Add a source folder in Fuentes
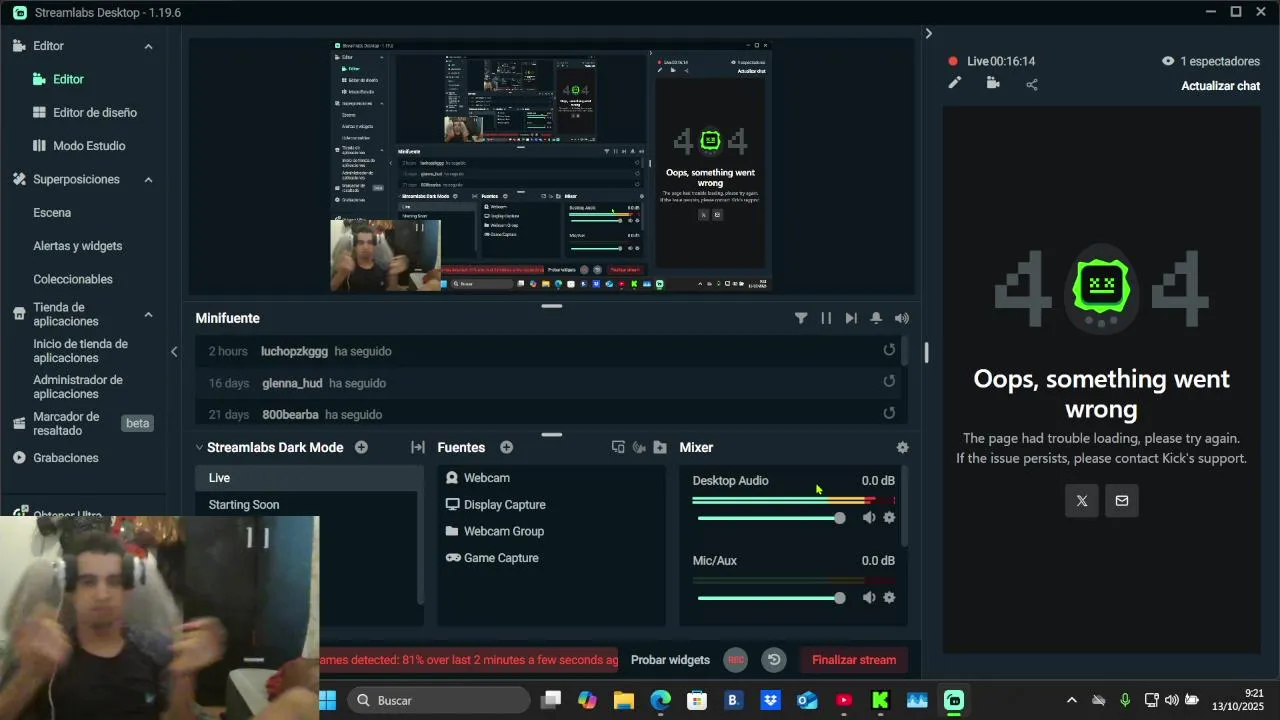Image resolution: width=1280 pixels, height=720 pixels. click(660, 447)
